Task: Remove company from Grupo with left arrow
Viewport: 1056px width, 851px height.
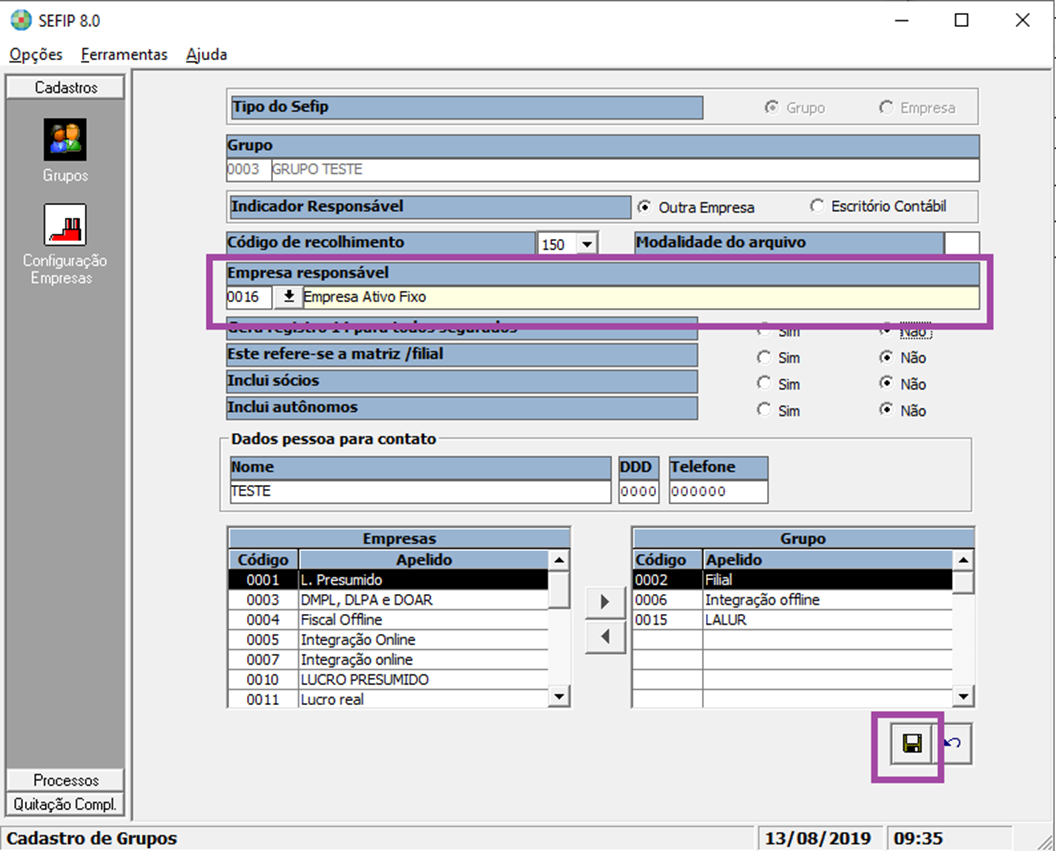Action: click(x=605, y=636)
